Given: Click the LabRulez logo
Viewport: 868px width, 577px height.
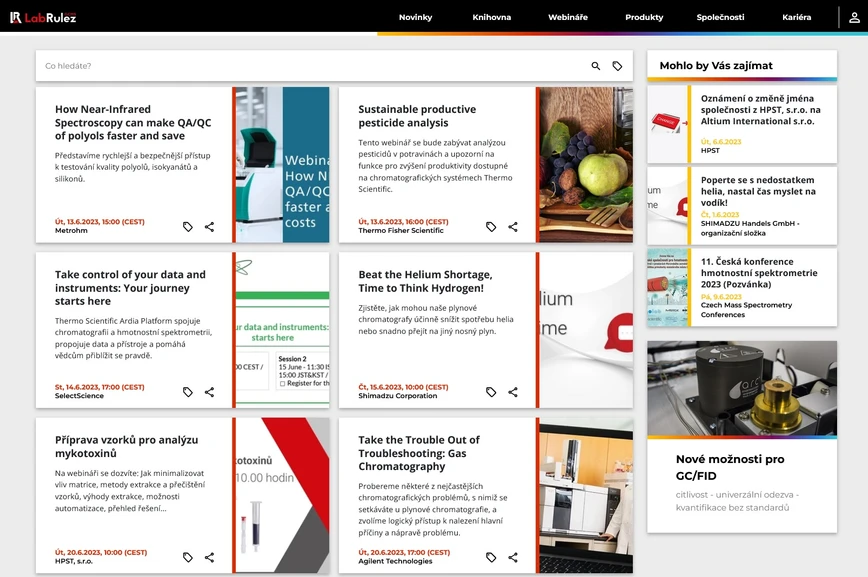Looking at the screenshot, I should (44, 16).
